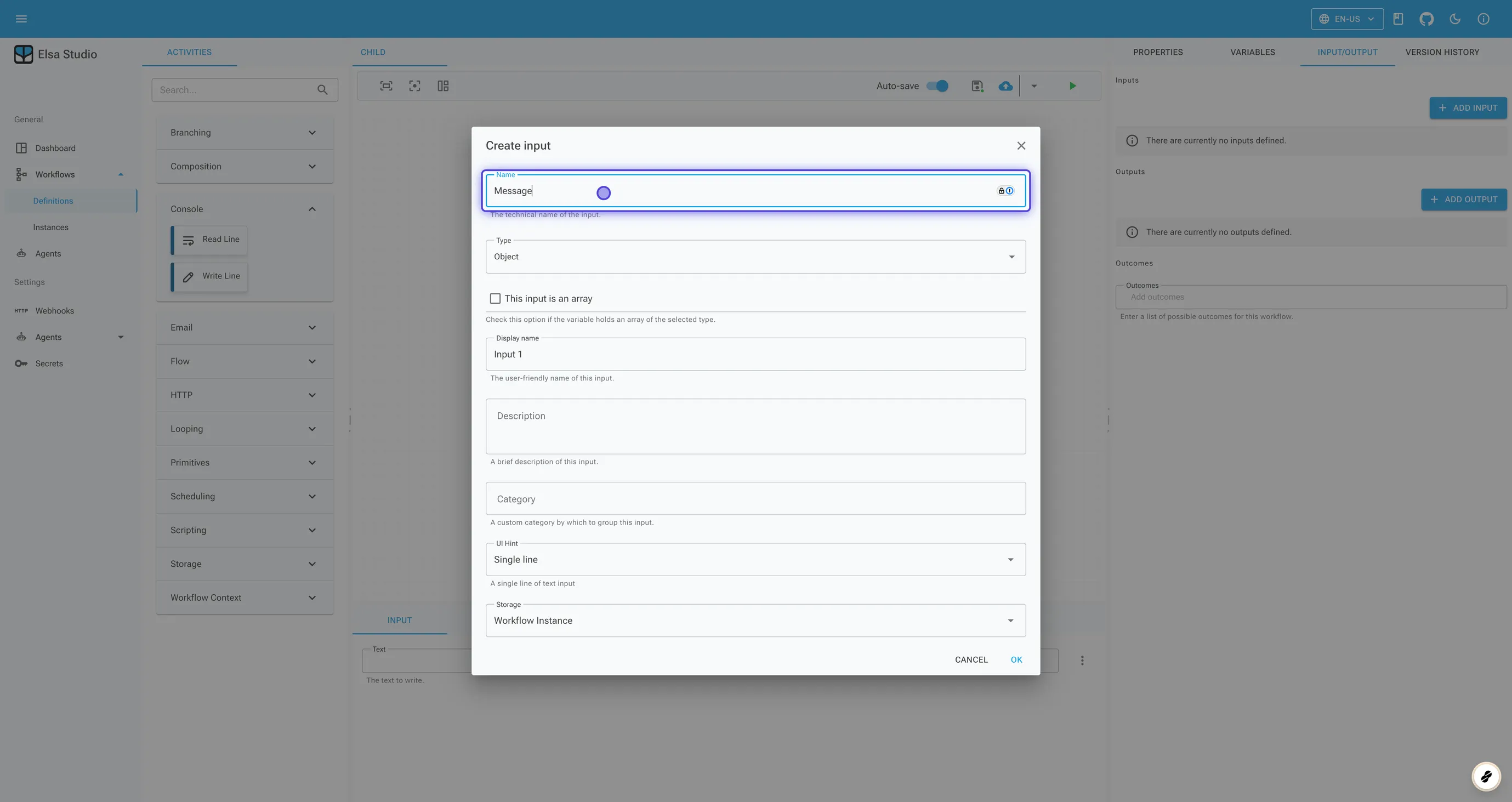Viewport: 1512px width, 802px height.
Task: Click OK to create input
Action: pos(1016,660)
